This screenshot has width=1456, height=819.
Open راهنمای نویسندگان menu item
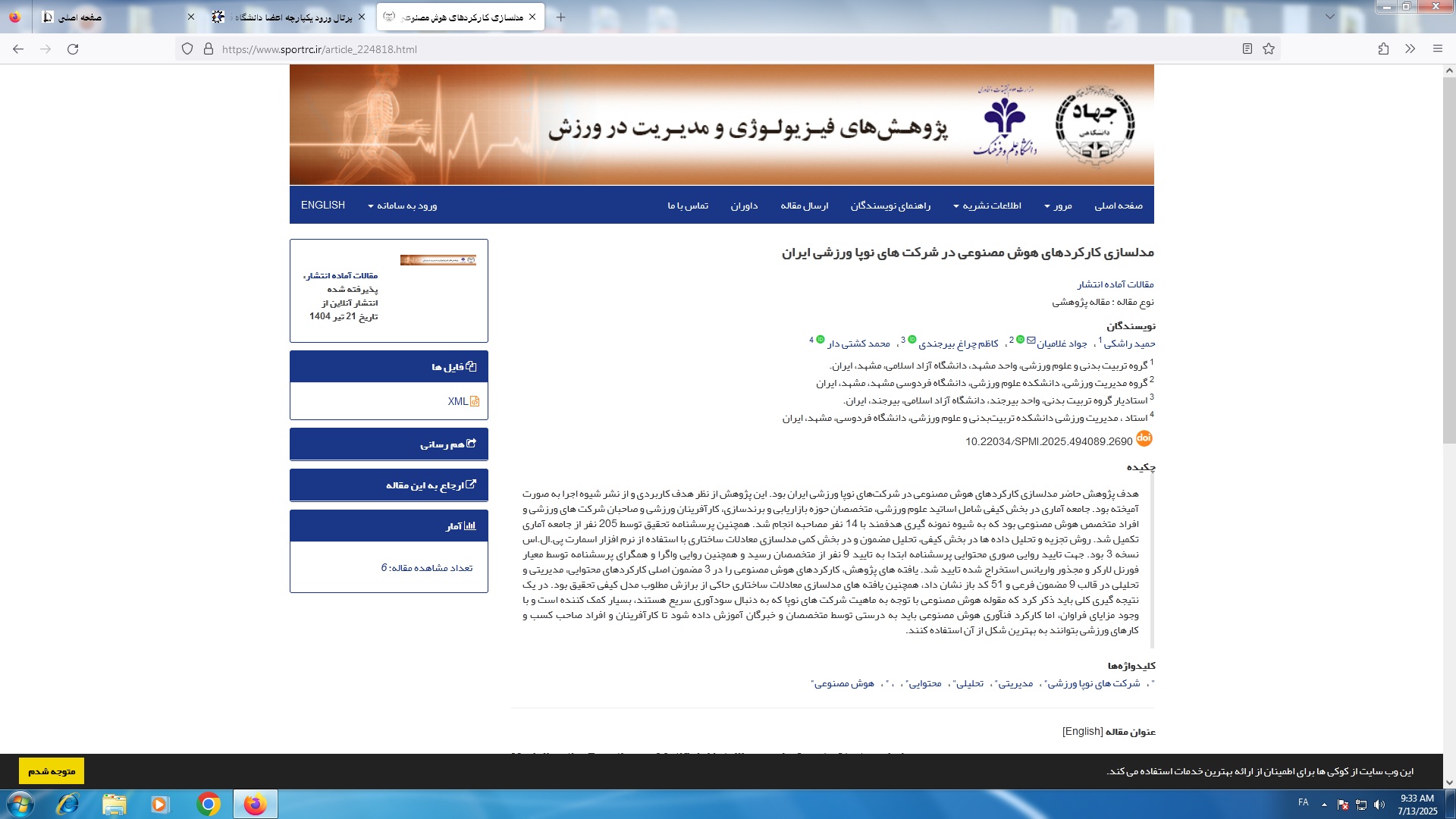[890, 206]
